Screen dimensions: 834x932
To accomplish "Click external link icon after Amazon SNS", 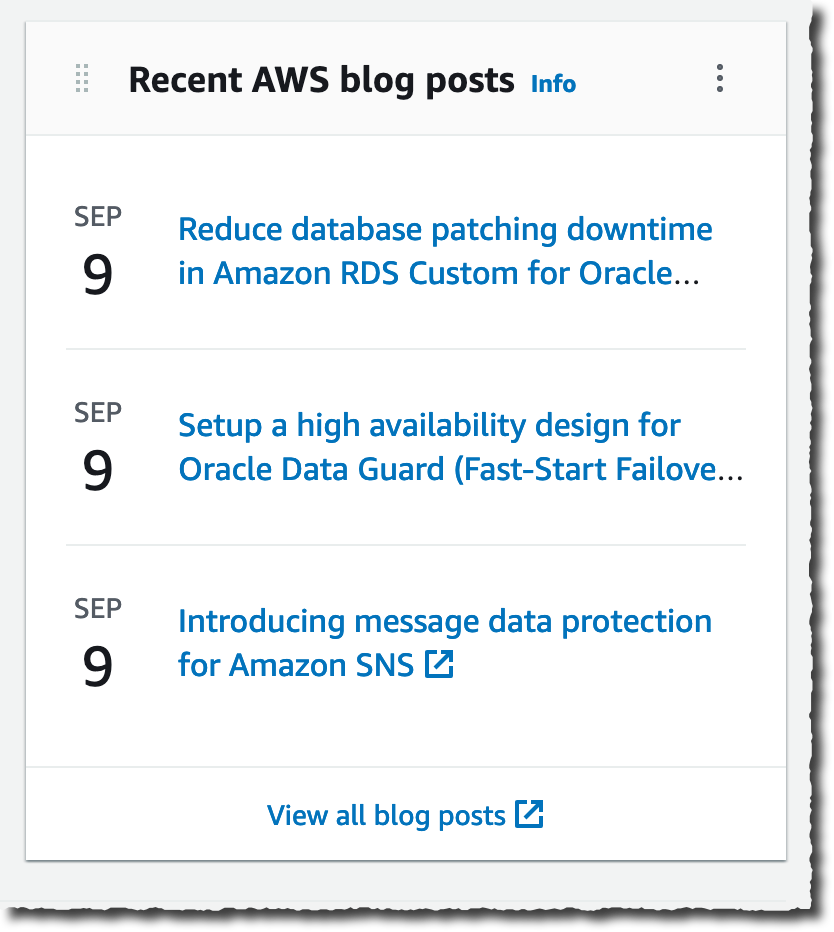I will coord(439,664).
